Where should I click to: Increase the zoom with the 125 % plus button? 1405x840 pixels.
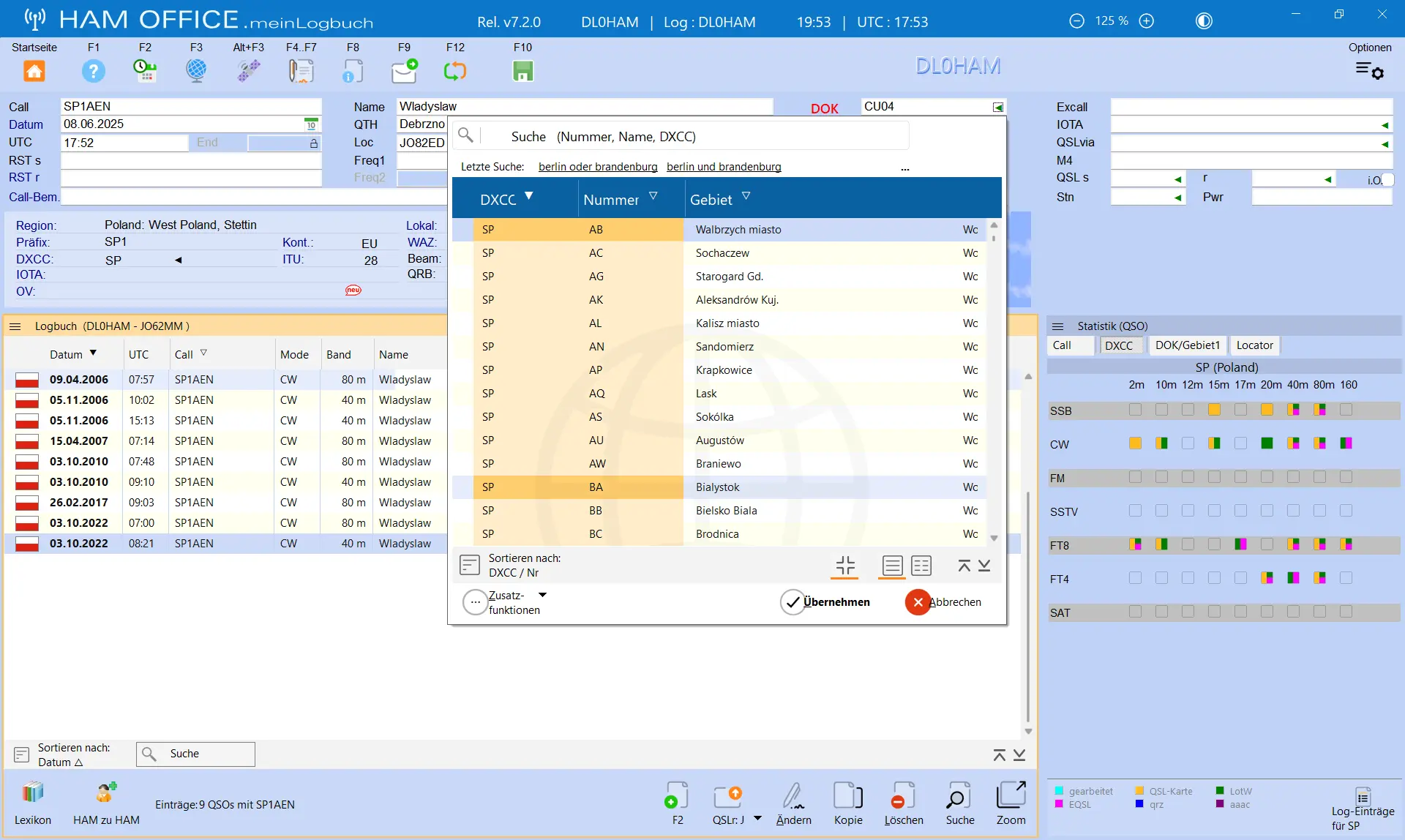1147,21
